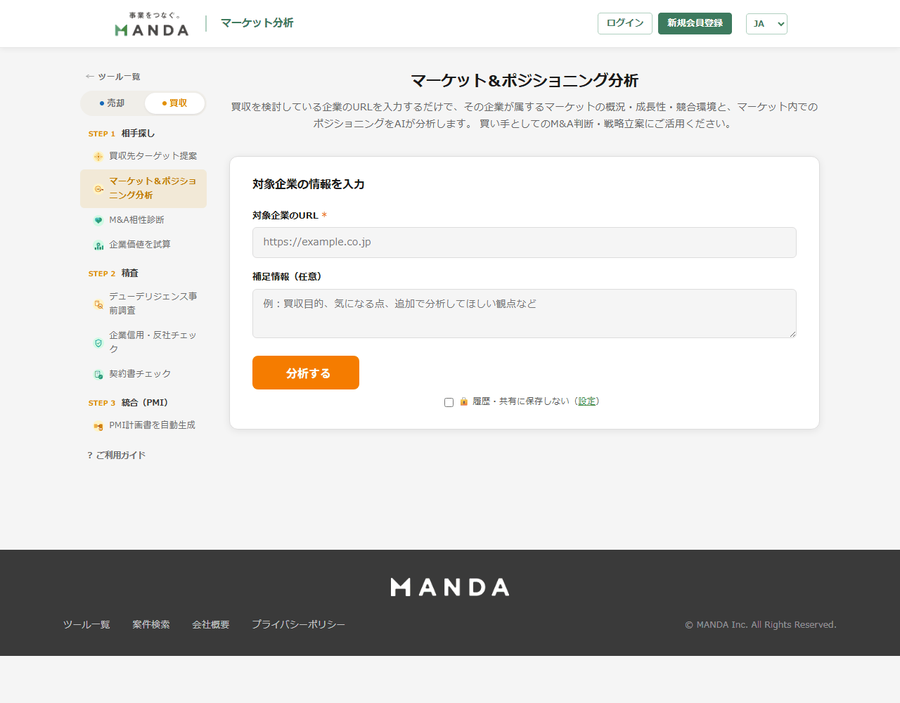The height and width of the screenshot is (703, 900).
Task: Grab textarea resize handle corner
Action: (793, 334)
